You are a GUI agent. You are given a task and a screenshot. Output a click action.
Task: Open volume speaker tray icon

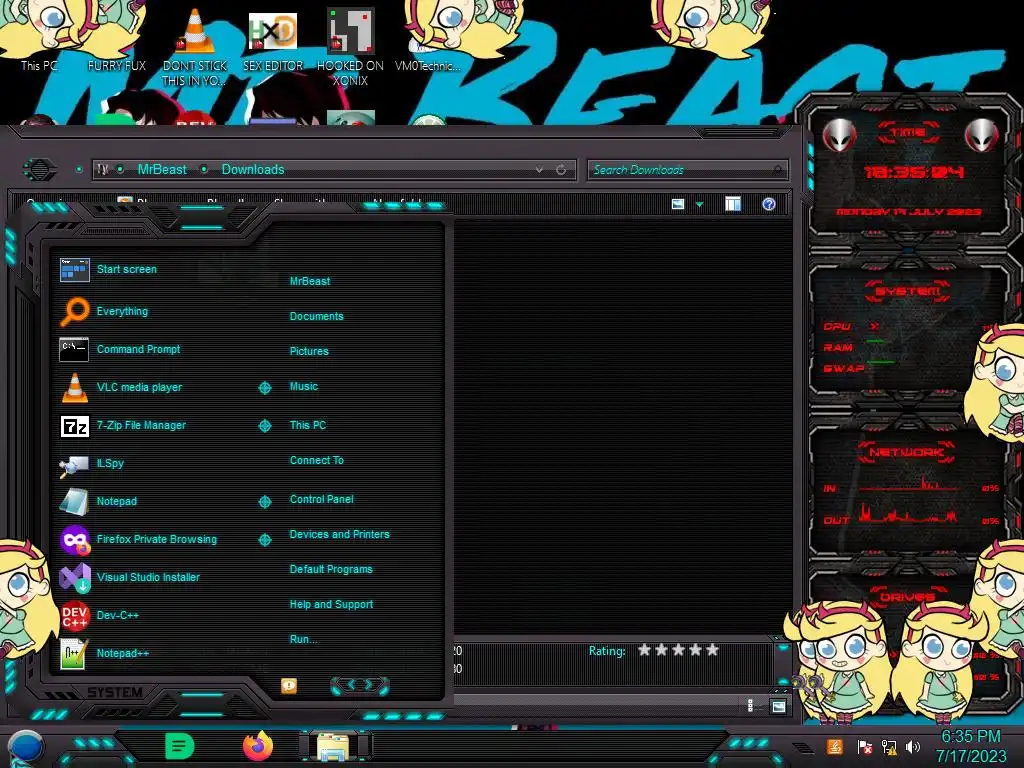pyautogui.click(x=912, y=746)
